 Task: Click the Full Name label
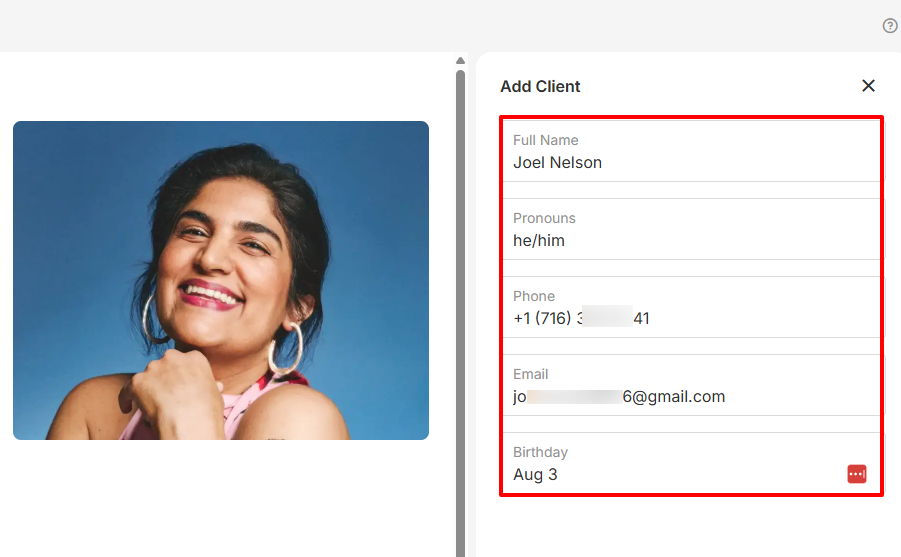546,140
